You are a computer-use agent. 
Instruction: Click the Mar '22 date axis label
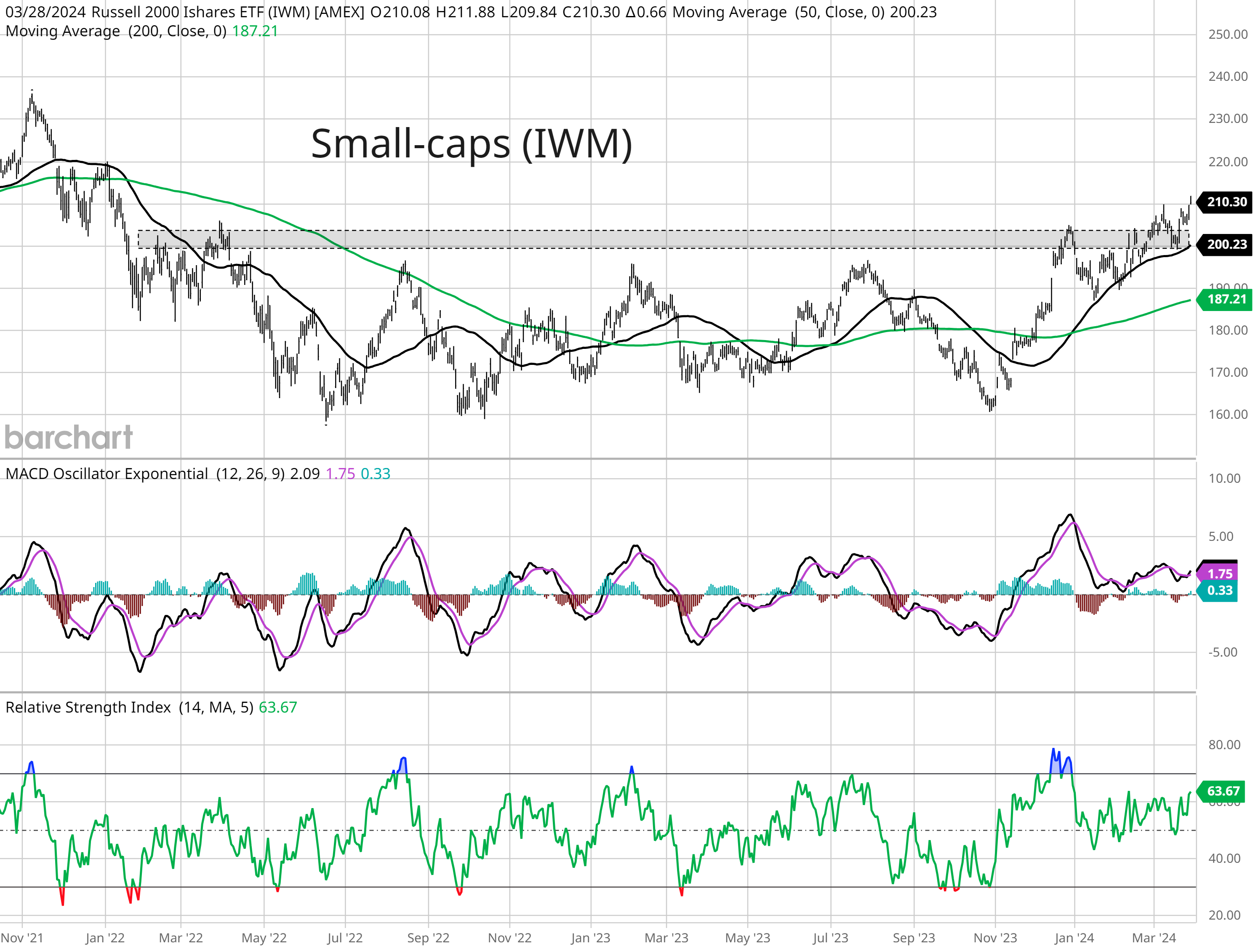[181, 939]
